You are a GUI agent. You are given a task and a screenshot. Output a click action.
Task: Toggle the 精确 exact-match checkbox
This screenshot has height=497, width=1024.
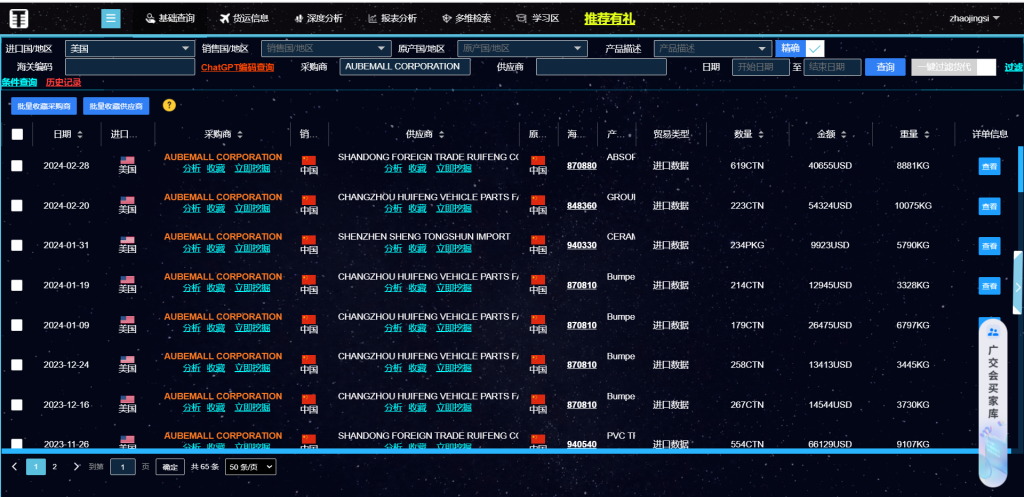[x=815, y=48]
